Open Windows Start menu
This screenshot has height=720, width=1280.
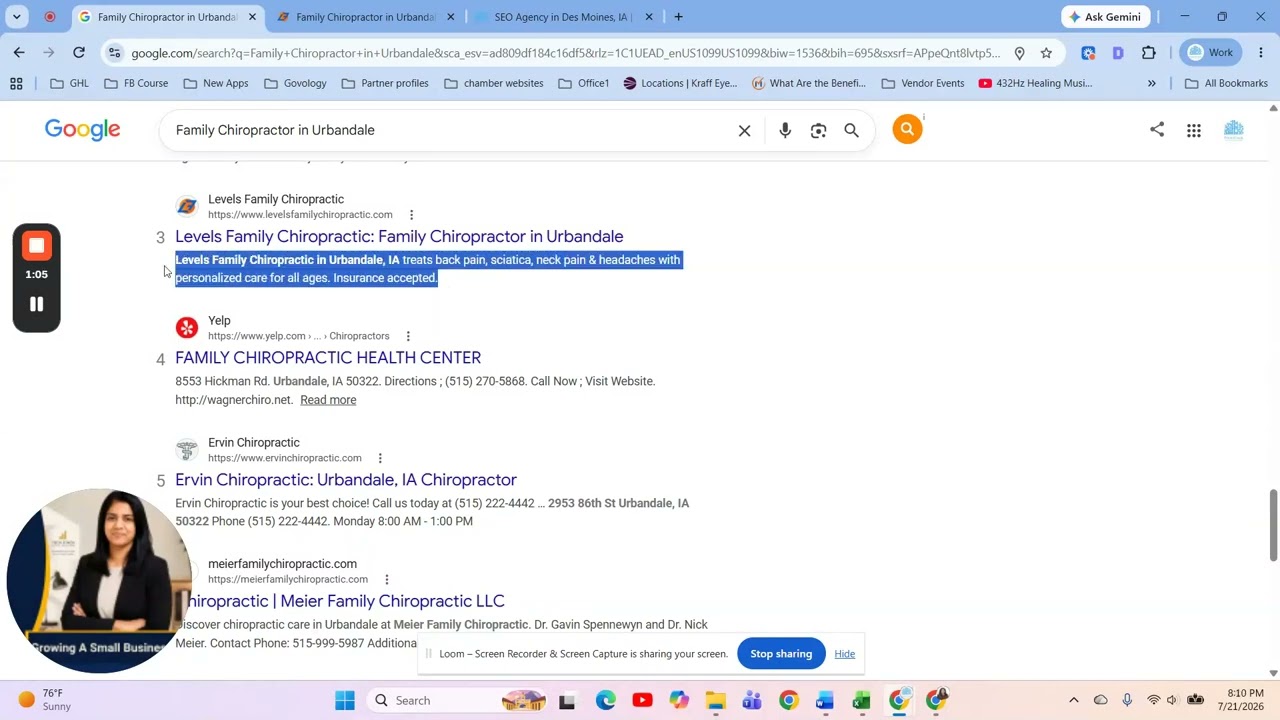tap(345, 700)
